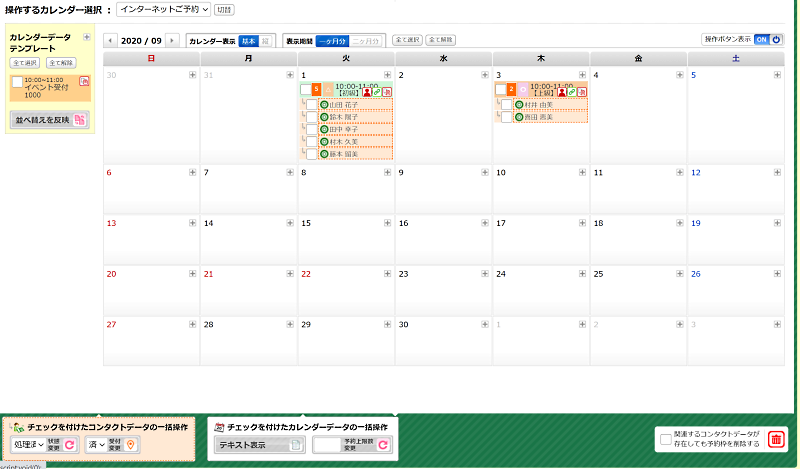
Task: Click the 吉田 恵美 contact entry
Action: tap(551, 117)
